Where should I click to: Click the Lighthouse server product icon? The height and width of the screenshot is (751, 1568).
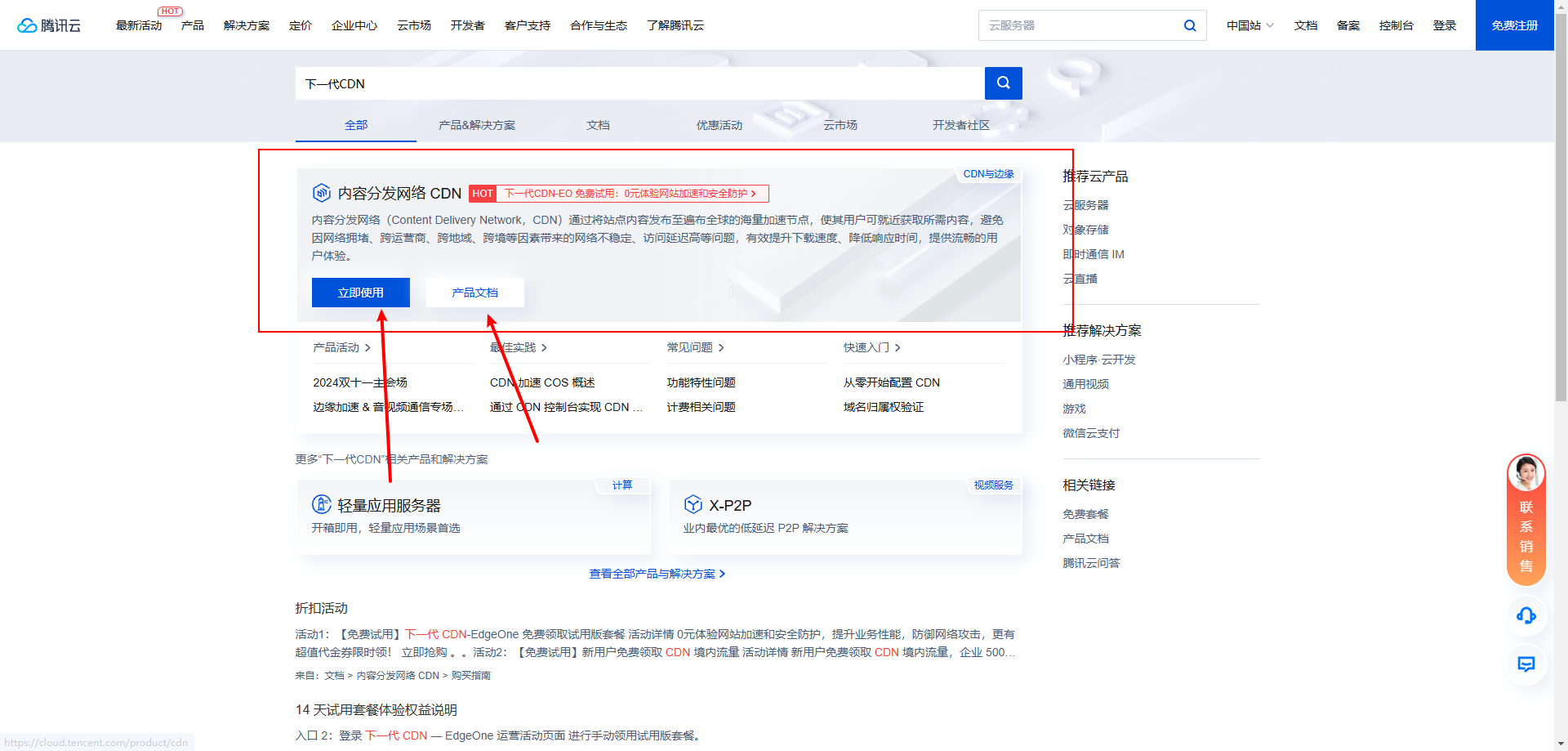[x=322, y=504]
